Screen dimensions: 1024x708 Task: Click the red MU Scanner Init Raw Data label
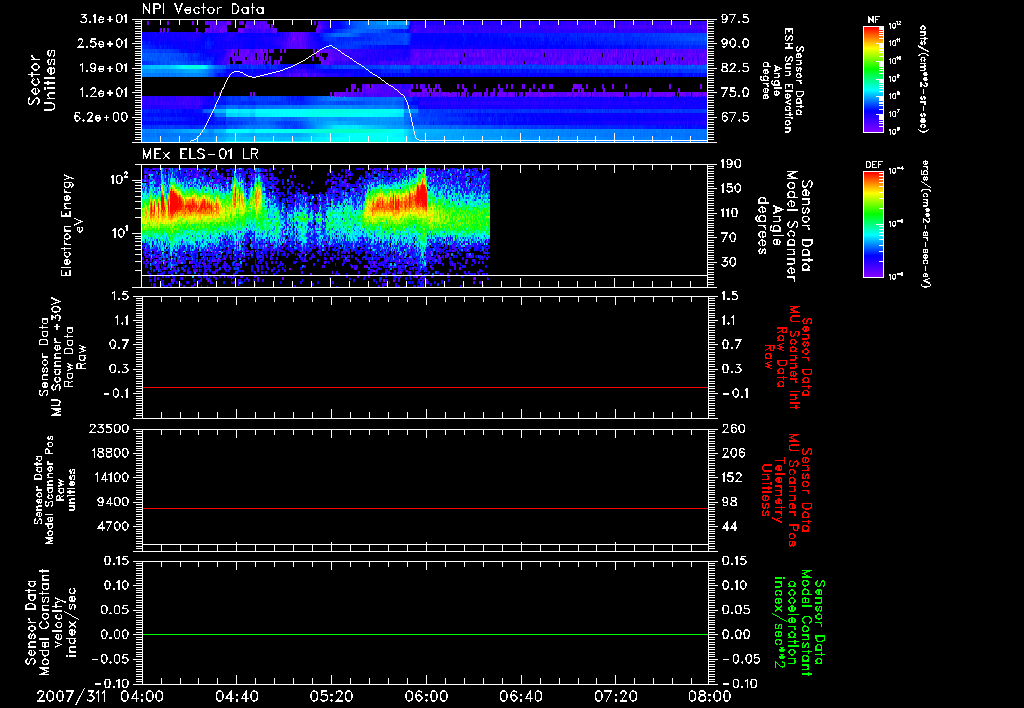(x=786, y=357)
